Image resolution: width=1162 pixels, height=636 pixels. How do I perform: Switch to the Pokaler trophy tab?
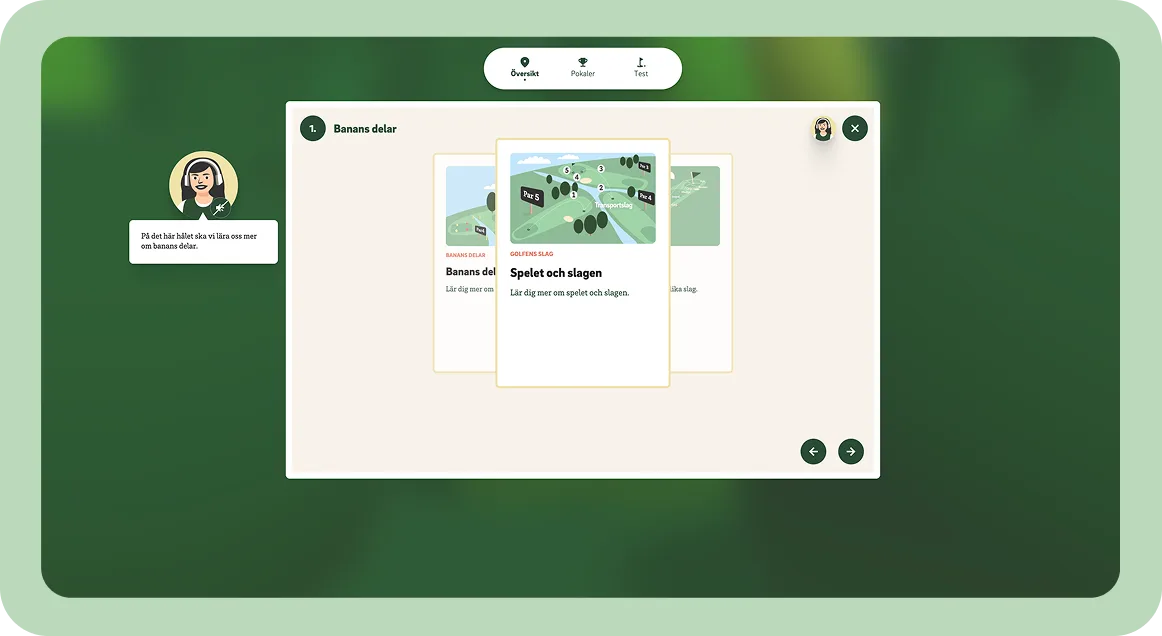click(x=582, y=68)
